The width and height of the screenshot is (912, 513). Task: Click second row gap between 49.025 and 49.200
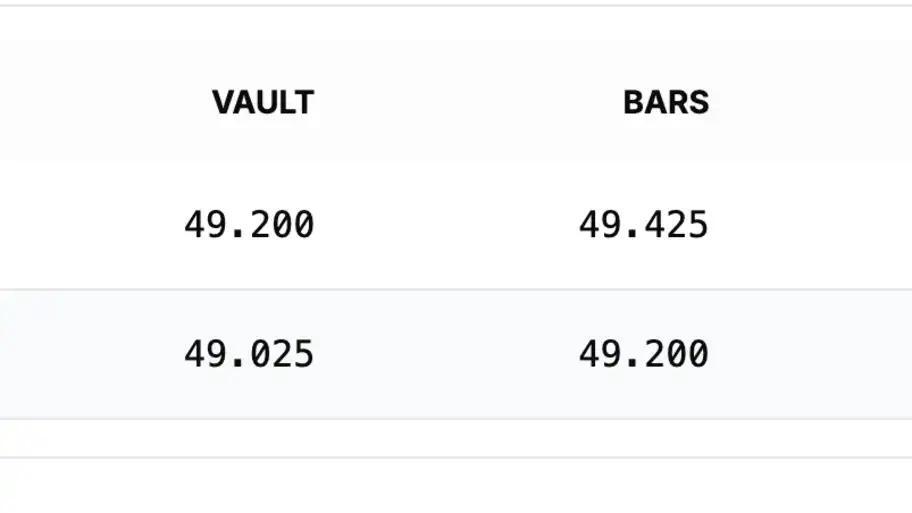pos(446,354)
